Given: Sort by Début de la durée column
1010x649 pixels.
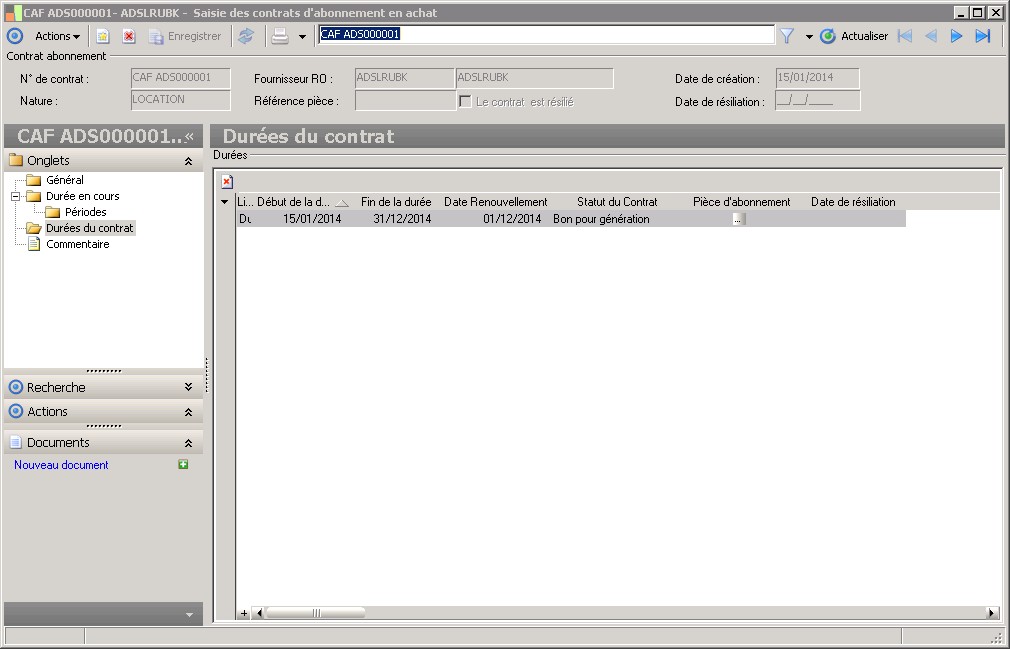Looking at the screenshot, I should (303, 202).
